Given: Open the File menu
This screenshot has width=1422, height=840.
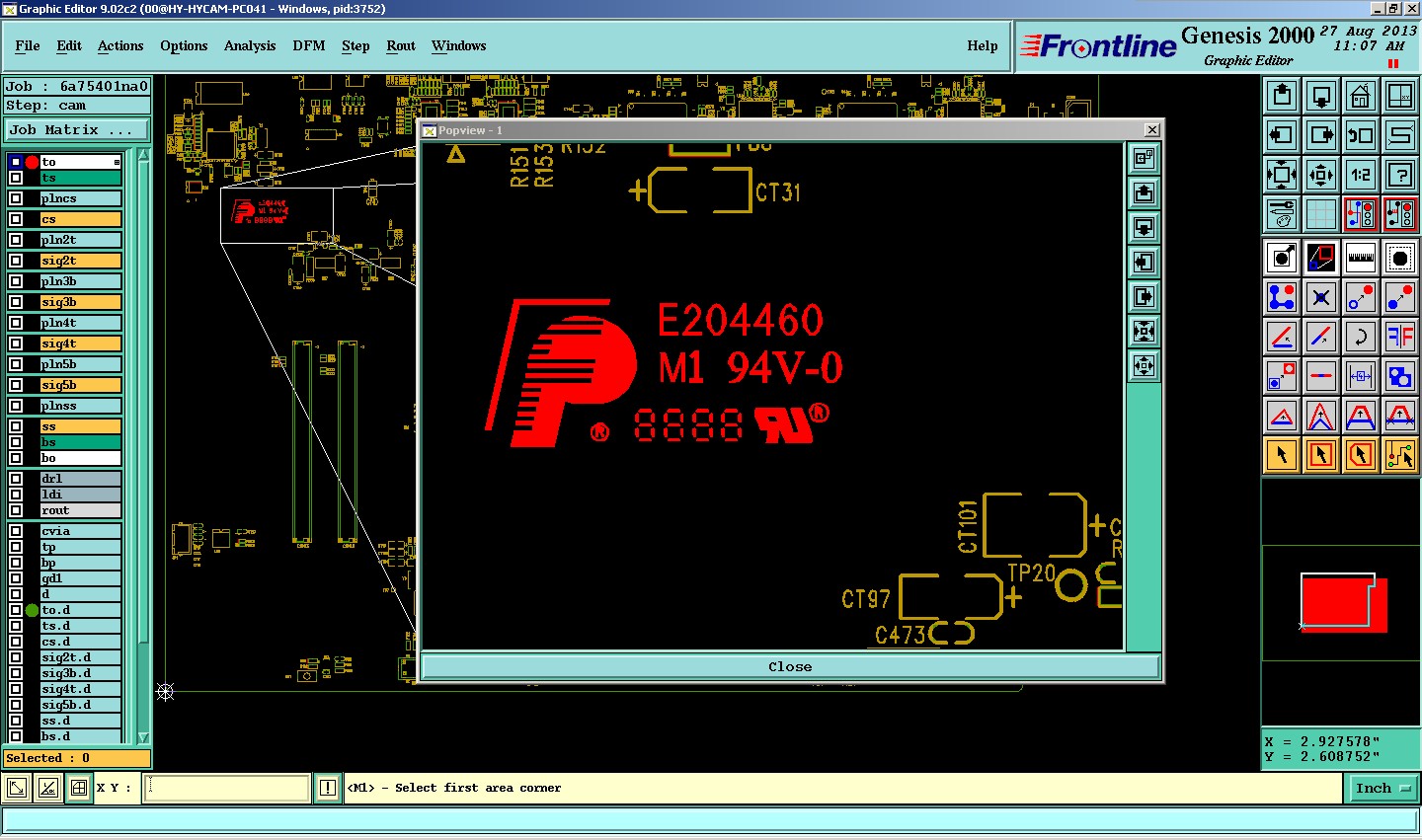Looking at the screenshot, I should coord(28,45).
